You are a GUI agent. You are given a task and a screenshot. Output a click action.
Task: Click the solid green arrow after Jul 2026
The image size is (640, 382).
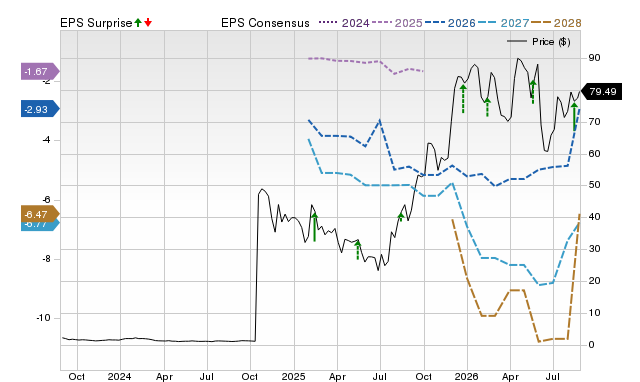tap(574, 116)
